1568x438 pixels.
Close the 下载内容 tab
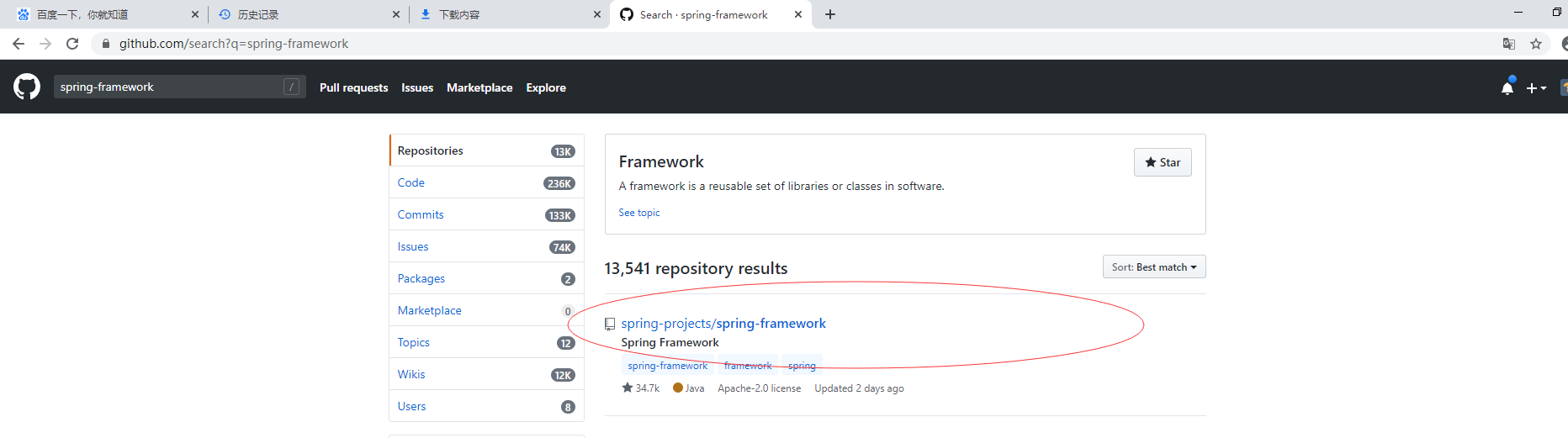tap(597, 14)
